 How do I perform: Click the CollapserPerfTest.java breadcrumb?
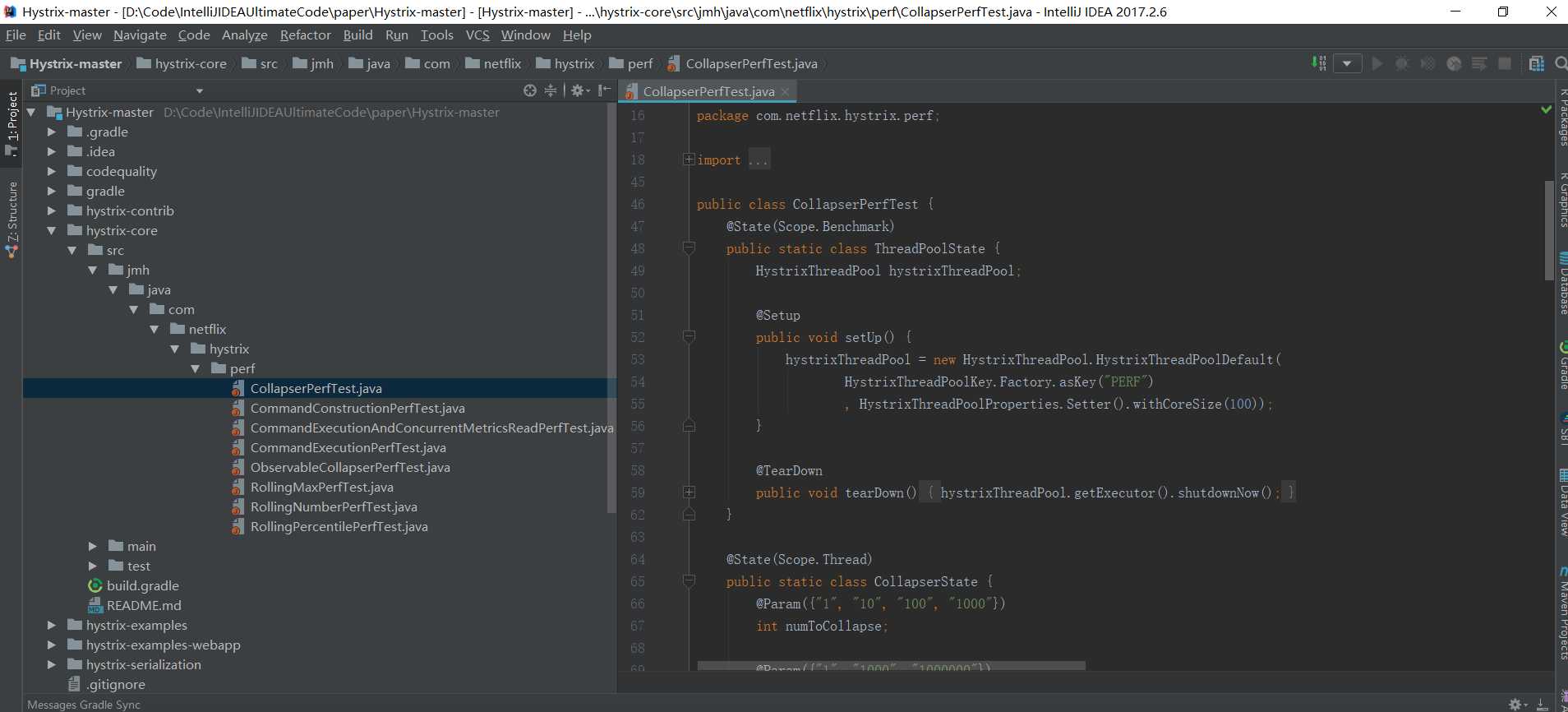point(742,63)
